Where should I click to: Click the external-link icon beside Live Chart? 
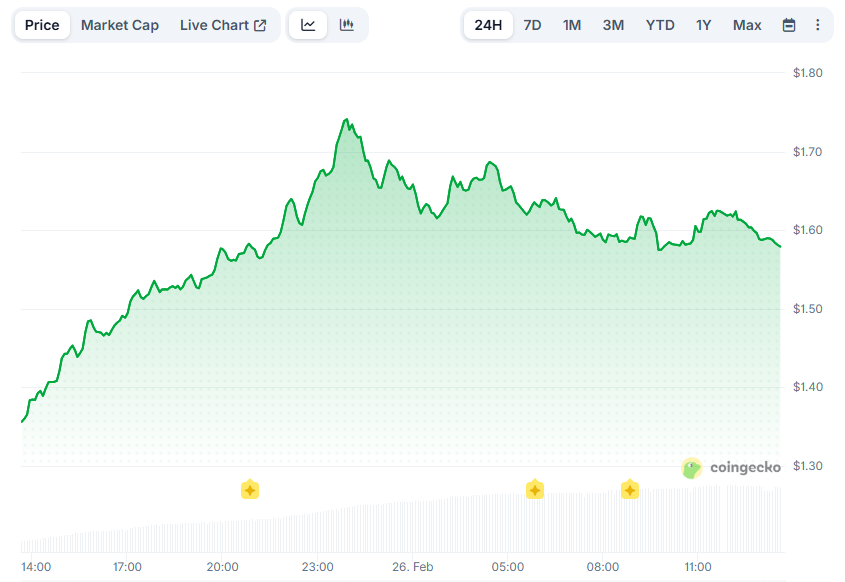(x=261, y=24)
